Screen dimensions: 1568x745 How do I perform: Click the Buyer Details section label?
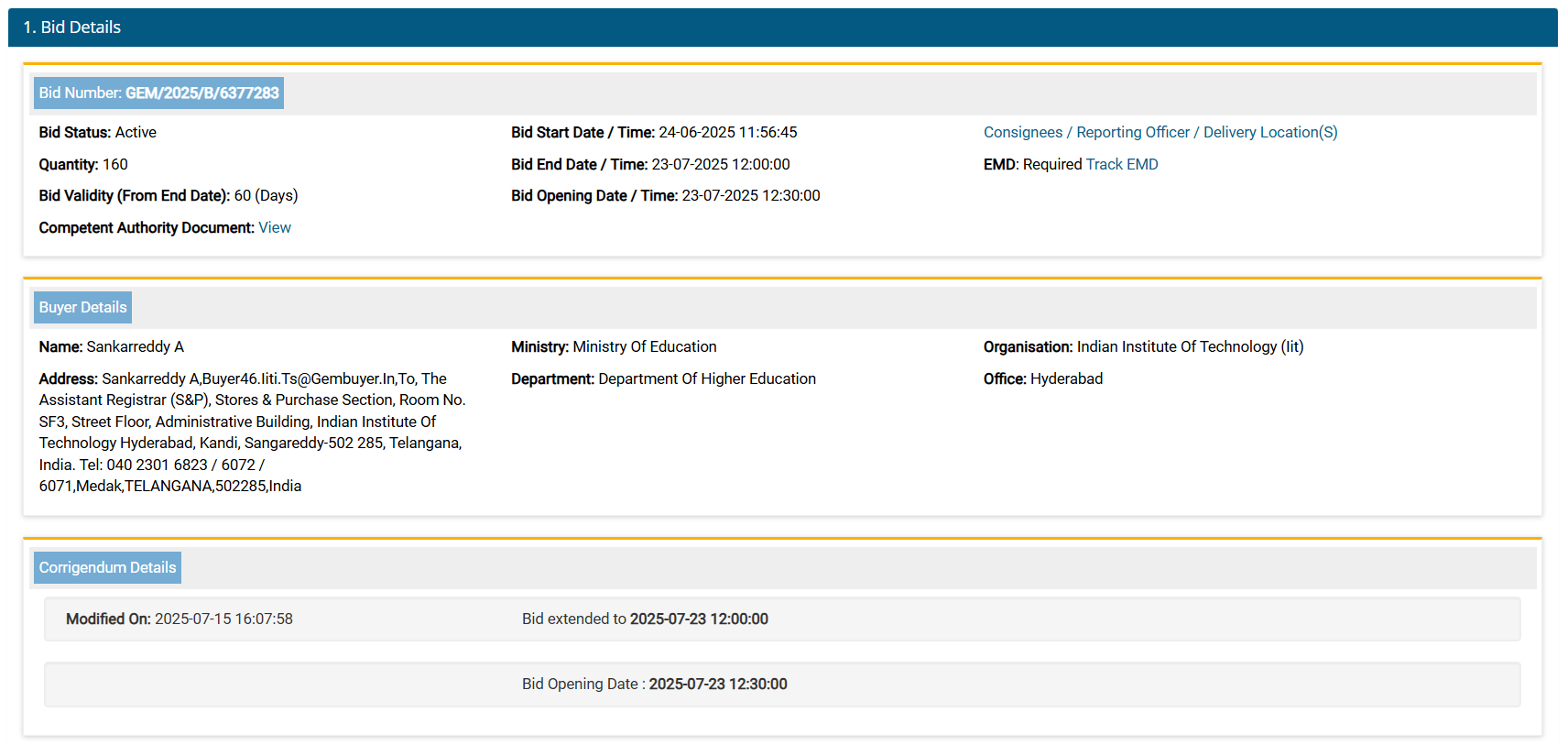(82, 307)
